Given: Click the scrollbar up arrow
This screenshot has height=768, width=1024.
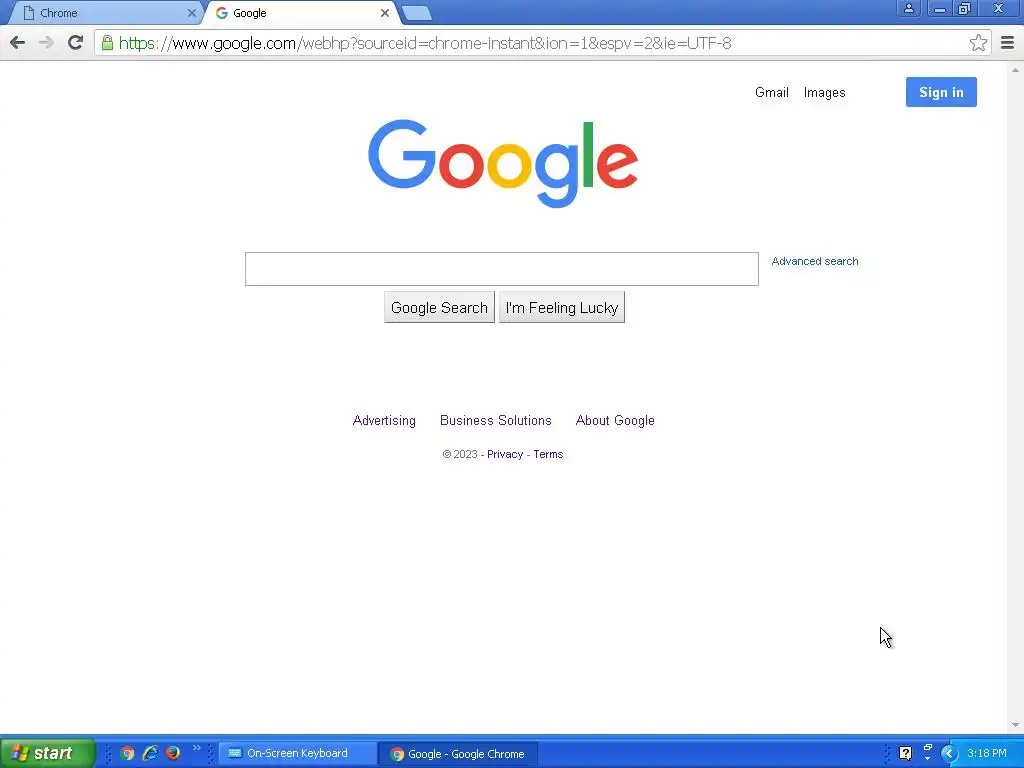Looking at the screenshot, I should 1015,70.
